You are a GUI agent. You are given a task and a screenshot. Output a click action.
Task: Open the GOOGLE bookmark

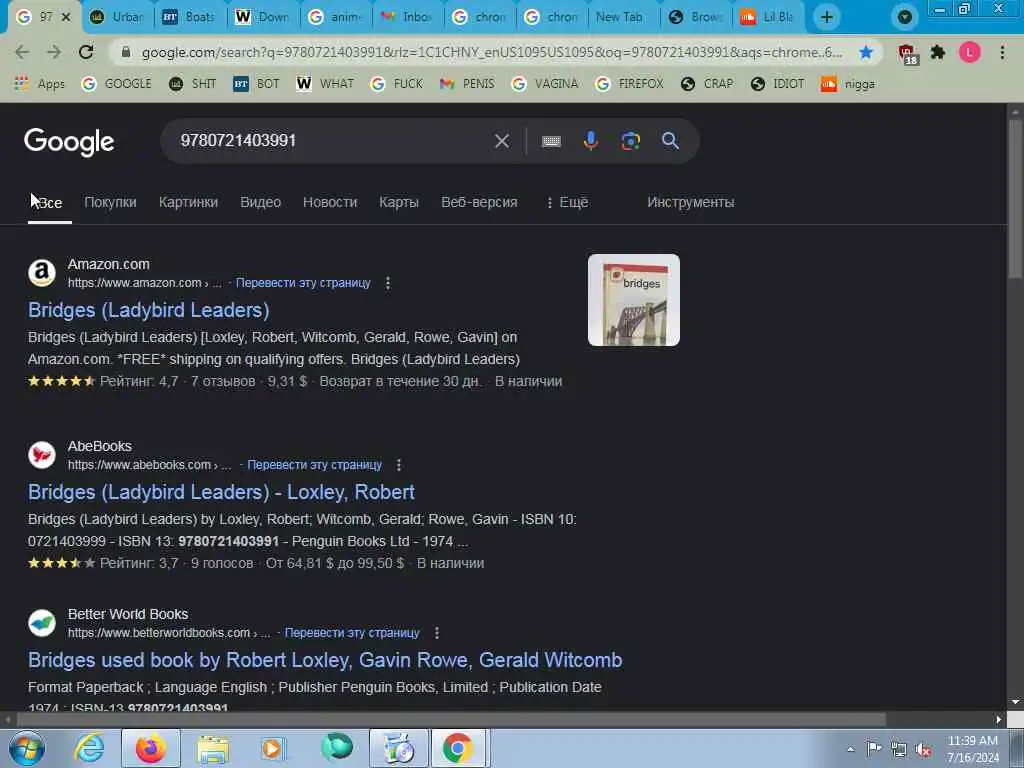(117, 84)
